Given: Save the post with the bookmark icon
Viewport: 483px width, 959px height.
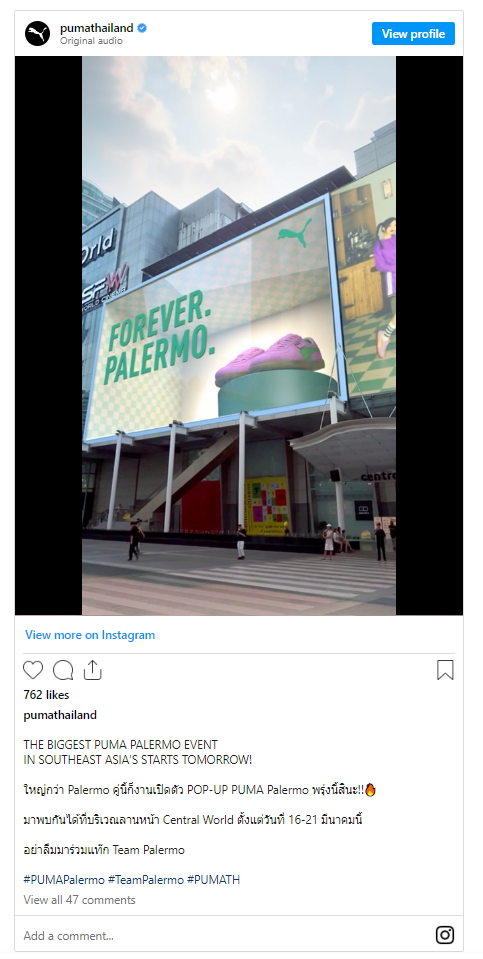Looking at the screenshot, I should click(445, 670).
